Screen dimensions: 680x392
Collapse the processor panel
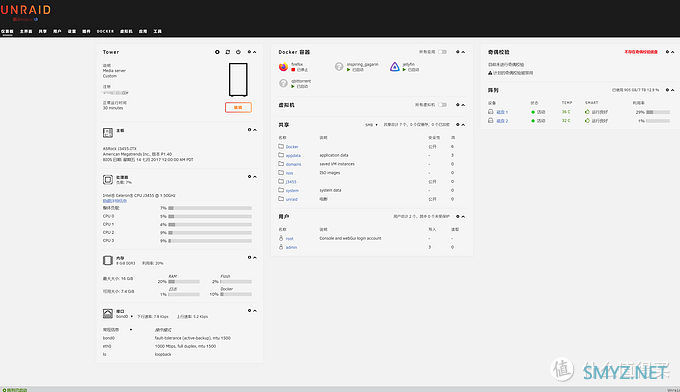(x=255, y=176)
